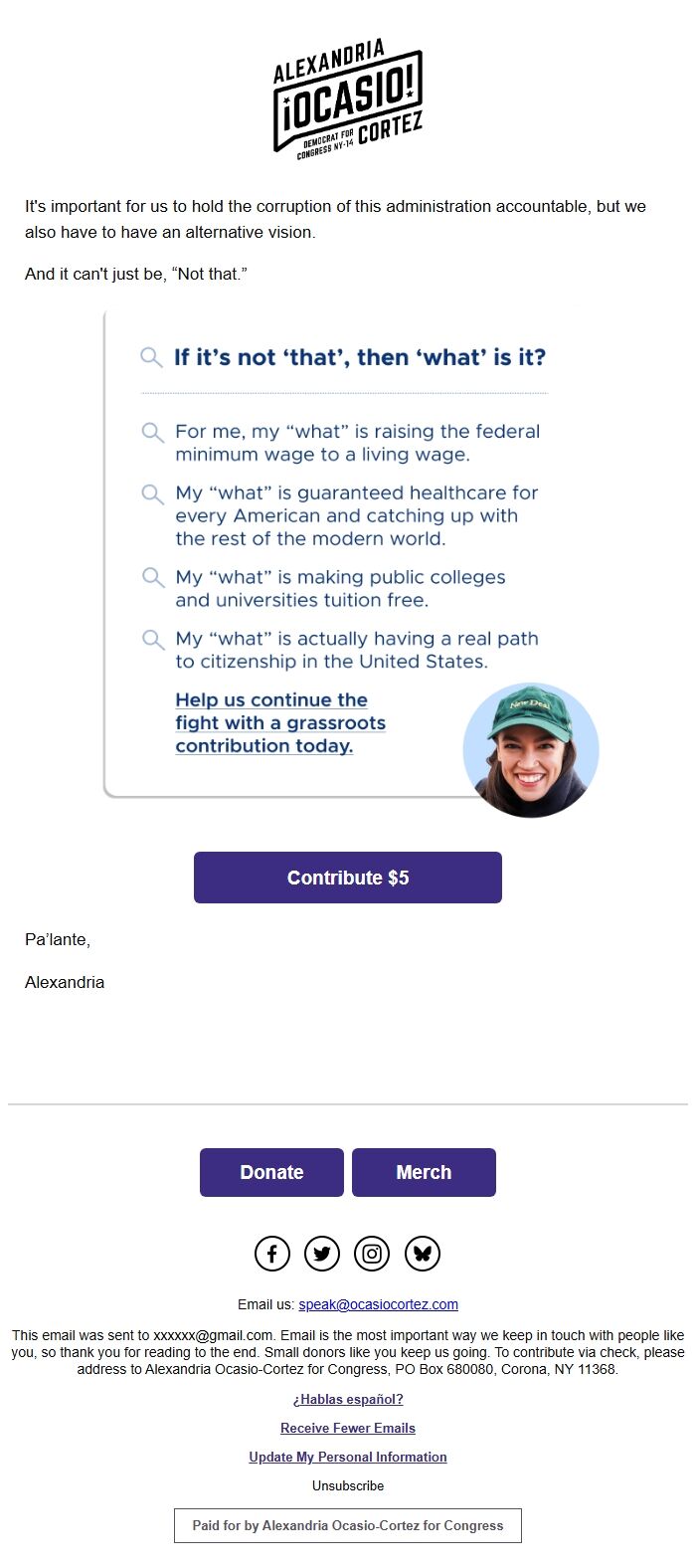Click the magnifier icon beside the minimum wage bullet
Viewport: 696px width, 1568px height.
(152, 432)
